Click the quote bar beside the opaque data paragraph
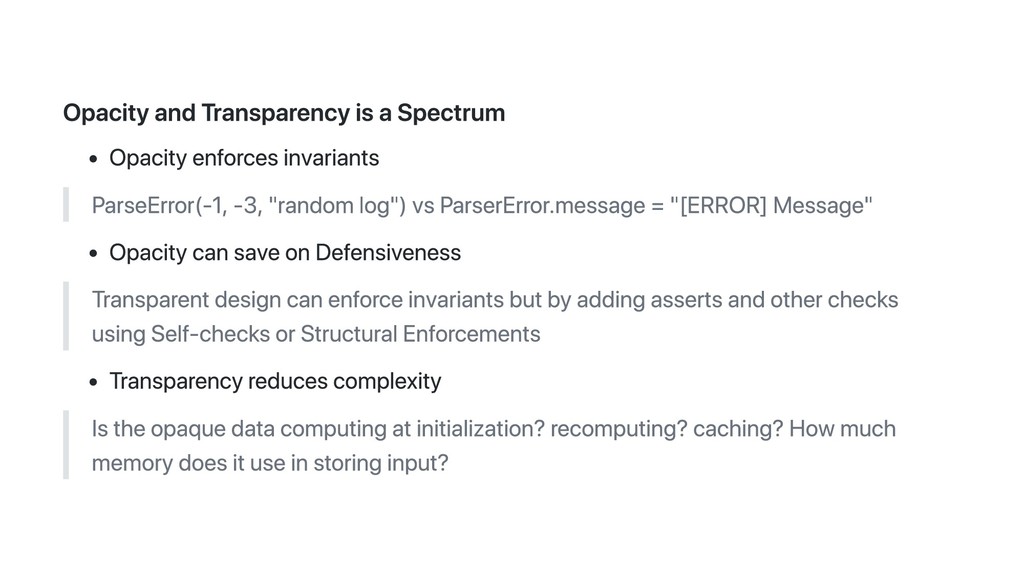 click(x=66, y=445)
